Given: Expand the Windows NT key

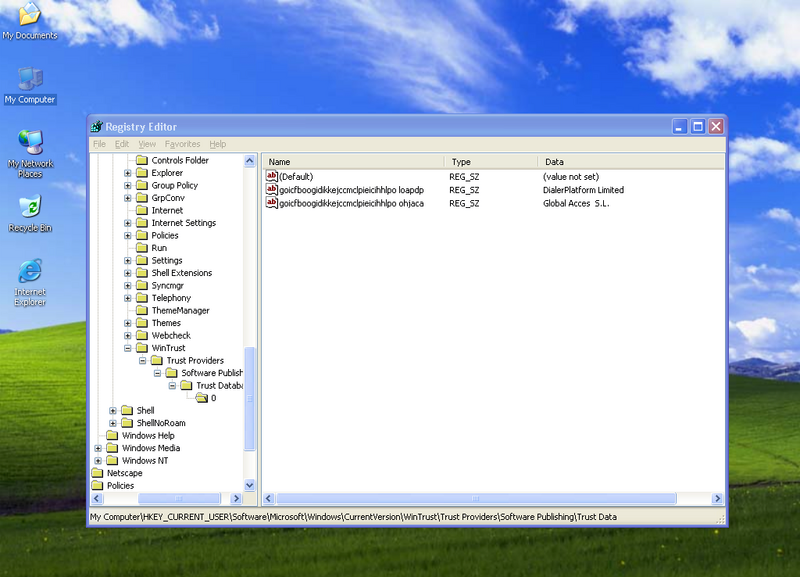Looking at the screenshot, I should (98, 461).
